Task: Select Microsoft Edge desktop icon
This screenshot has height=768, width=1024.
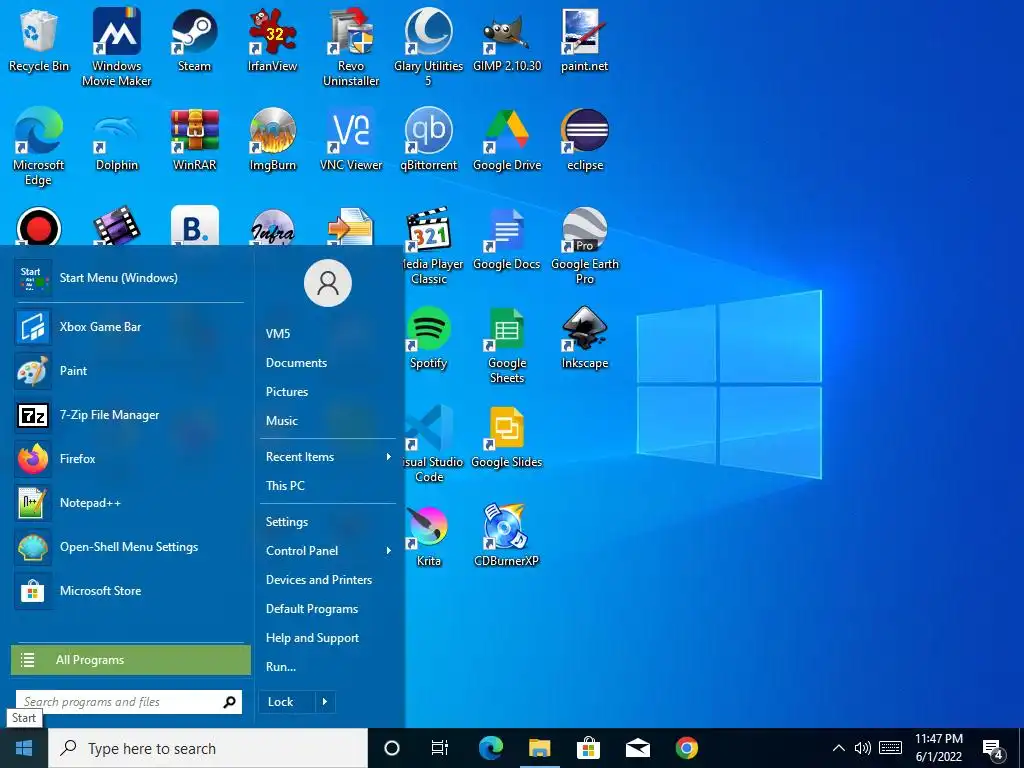Action: (x=39, y=147)
